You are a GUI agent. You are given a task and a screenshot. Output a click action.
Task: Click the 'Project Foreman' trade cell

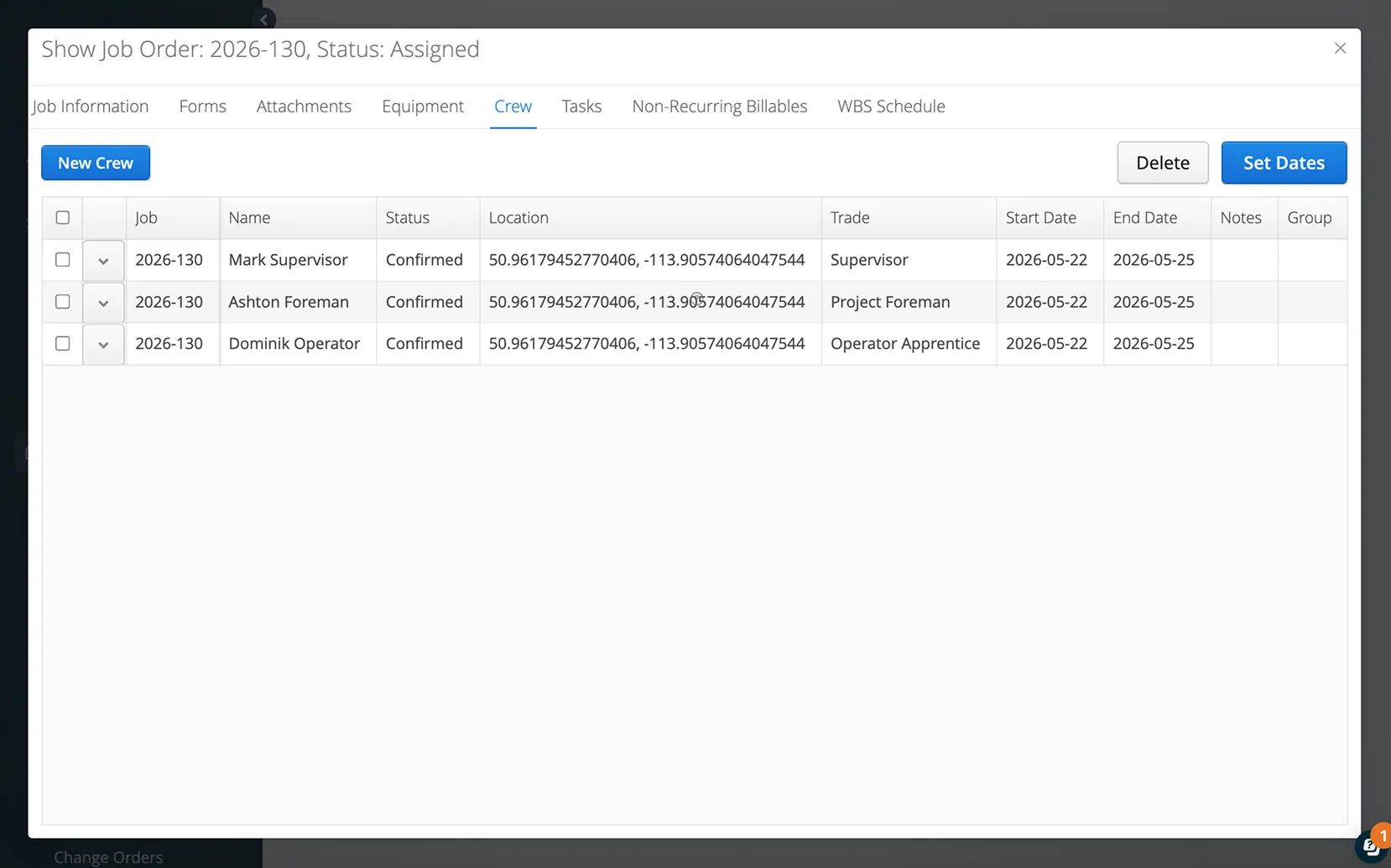(x=909, y=302)
